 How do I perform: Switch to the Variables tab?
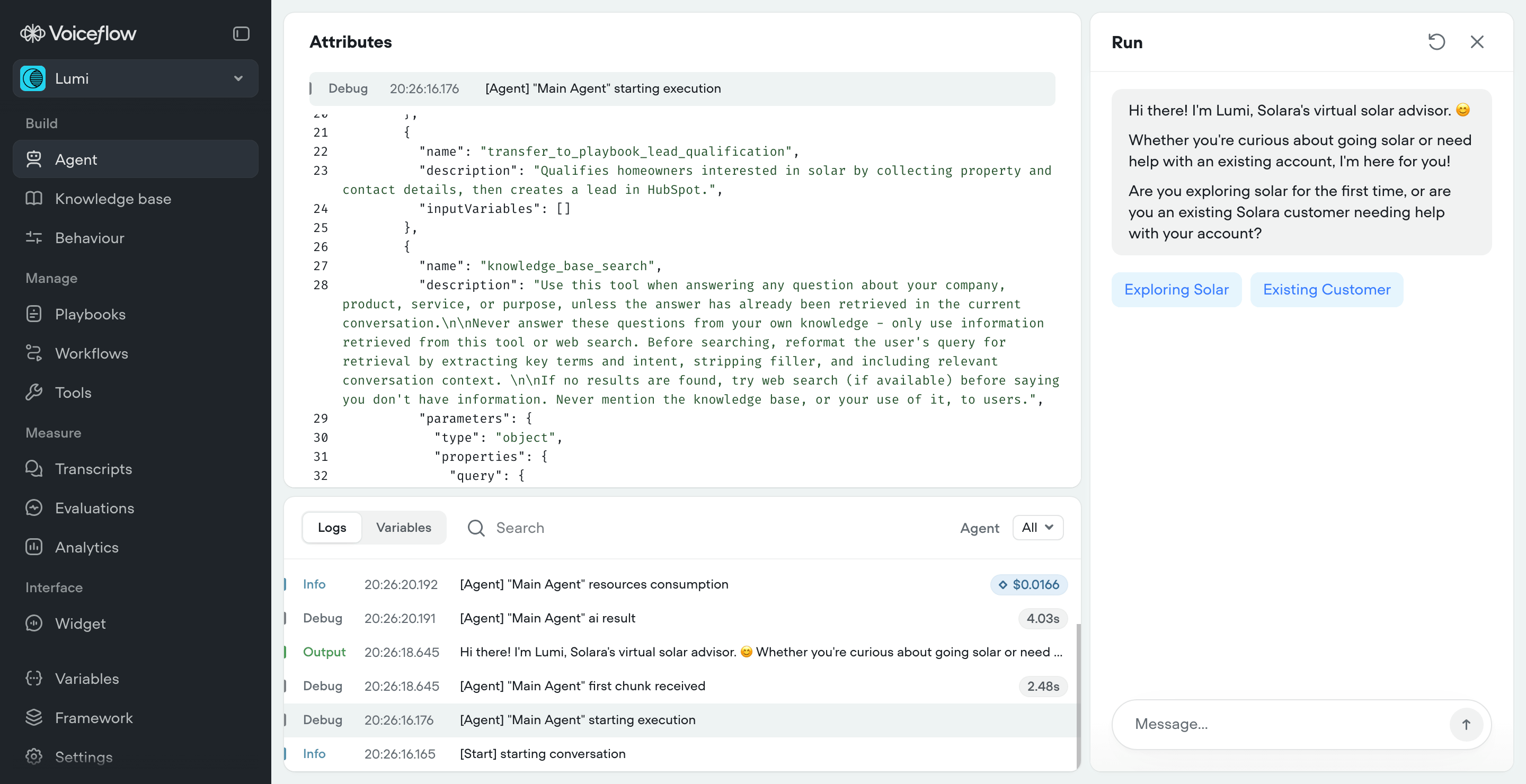(x=403, y=528)
